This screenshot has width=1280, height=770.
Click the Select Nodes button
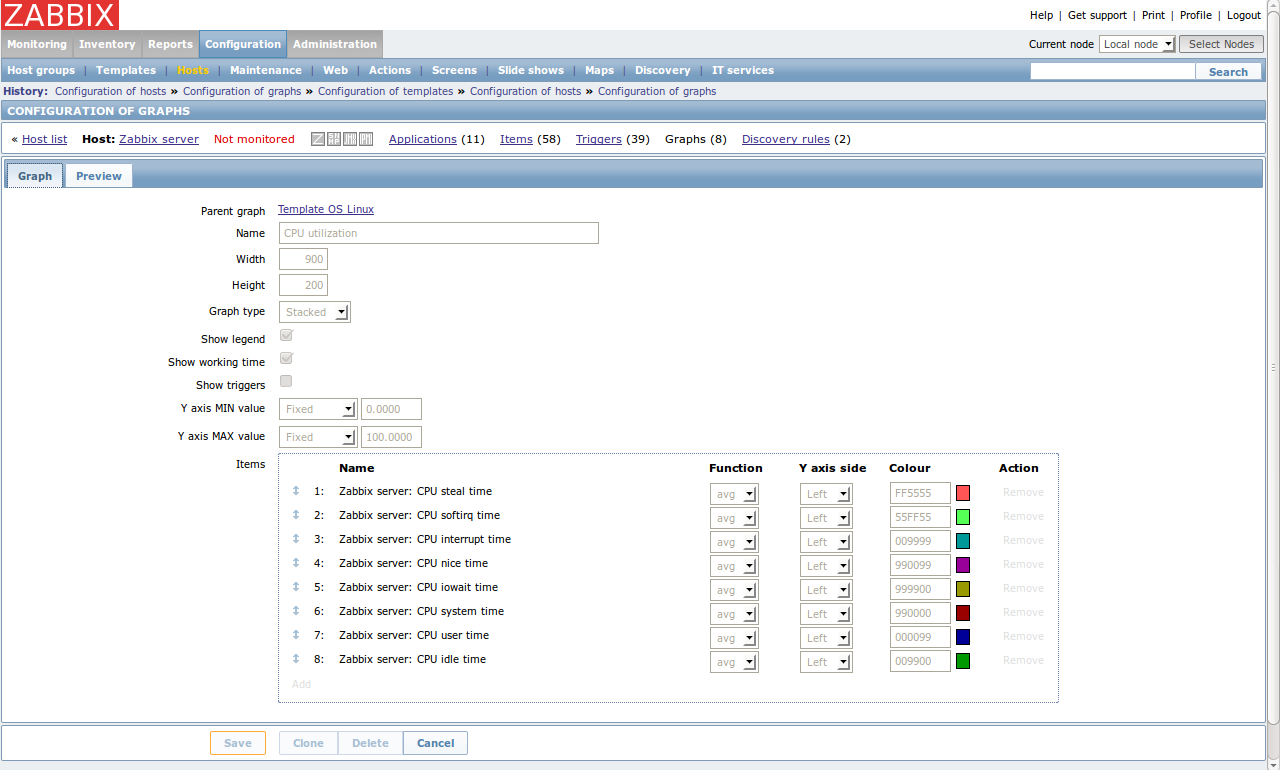point(1221,44)
